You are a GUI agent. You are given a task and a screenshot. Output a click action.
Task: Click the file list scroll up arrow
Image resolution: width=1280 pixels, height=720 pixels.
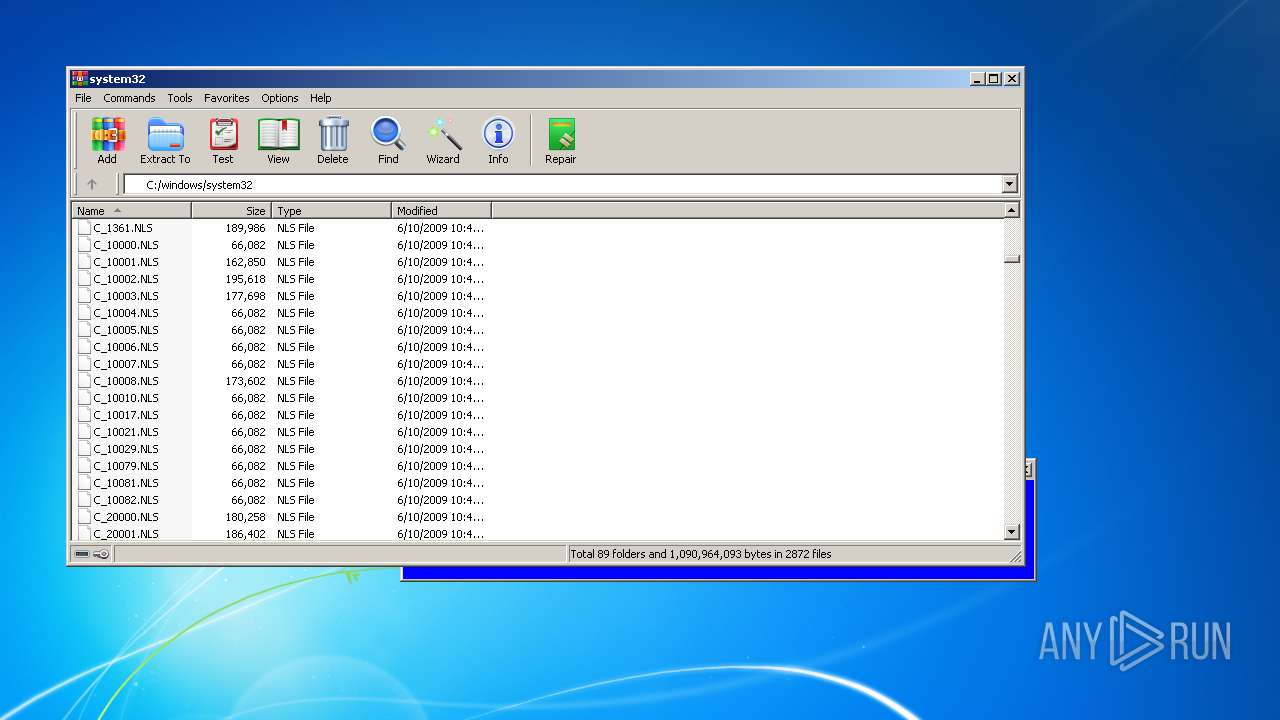click(x=1011, y=210)
